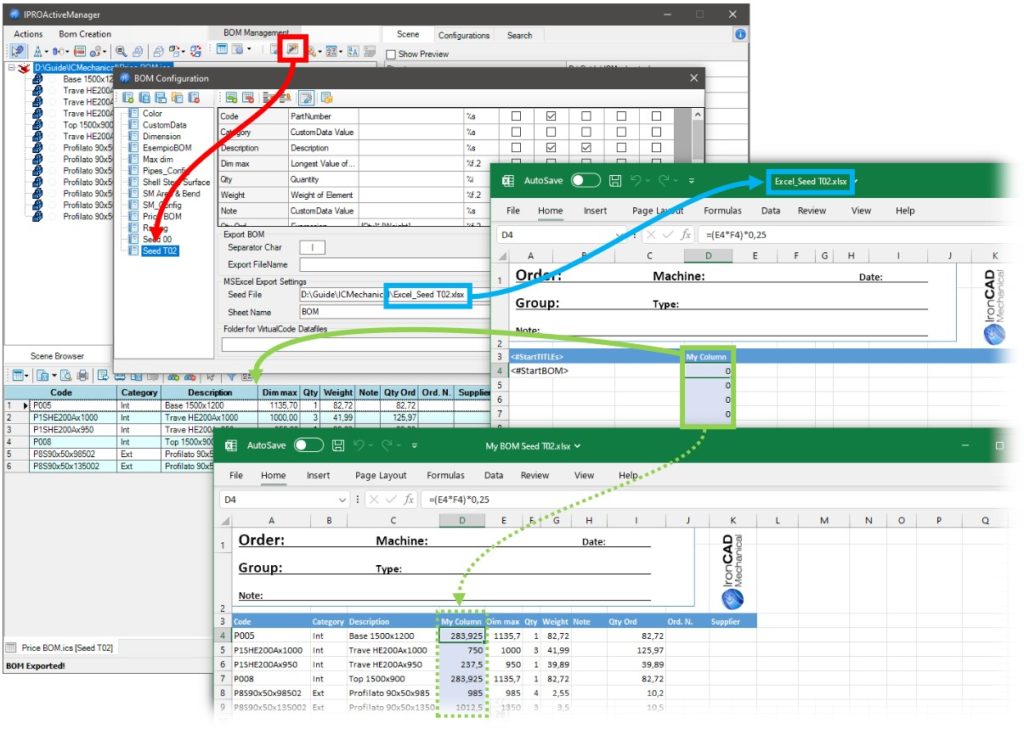Click the highlighted edit icon in BOM Configuration toolbar

point(306,97)
